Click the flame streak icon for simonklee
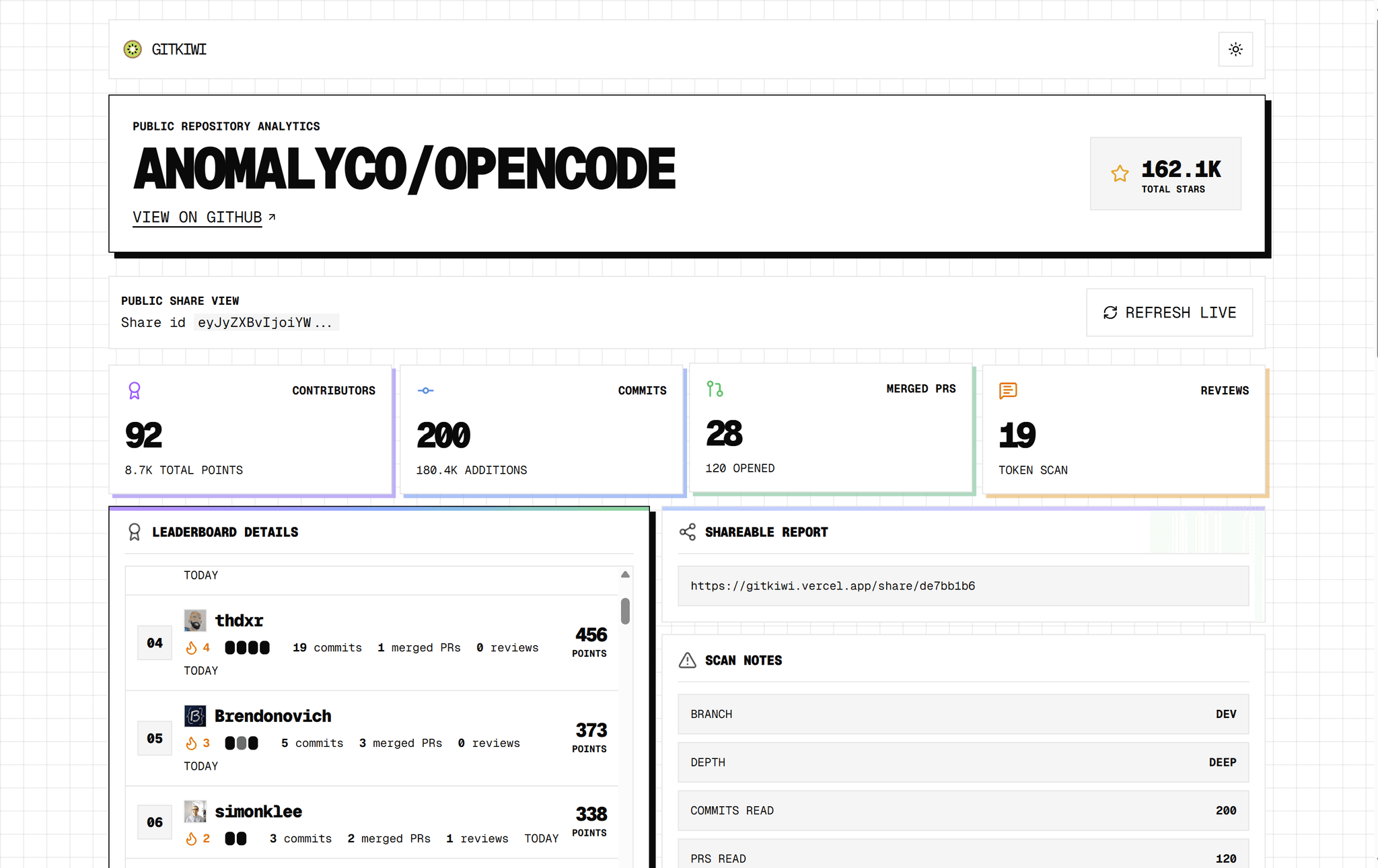The width and height of the screenshot is (1378, 868). tap(191, 839)
